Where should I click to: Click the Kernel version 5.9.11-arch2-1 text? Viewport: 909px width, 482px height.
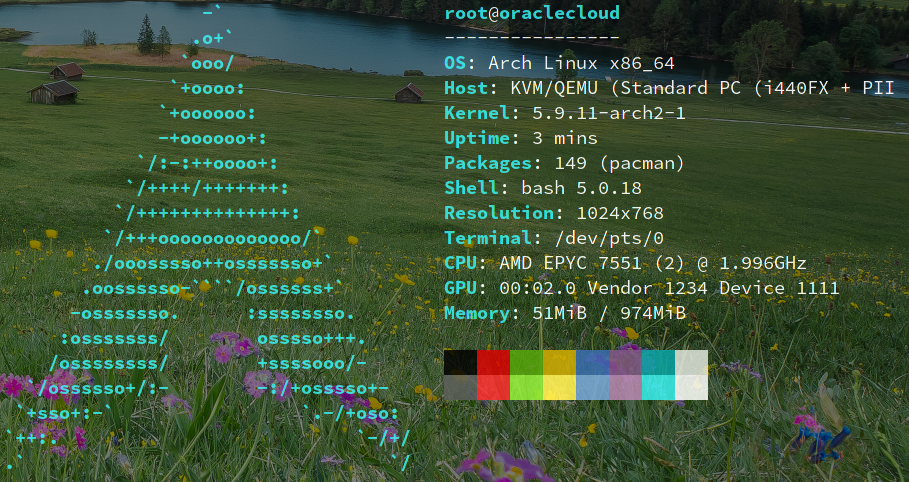[565, 113]
